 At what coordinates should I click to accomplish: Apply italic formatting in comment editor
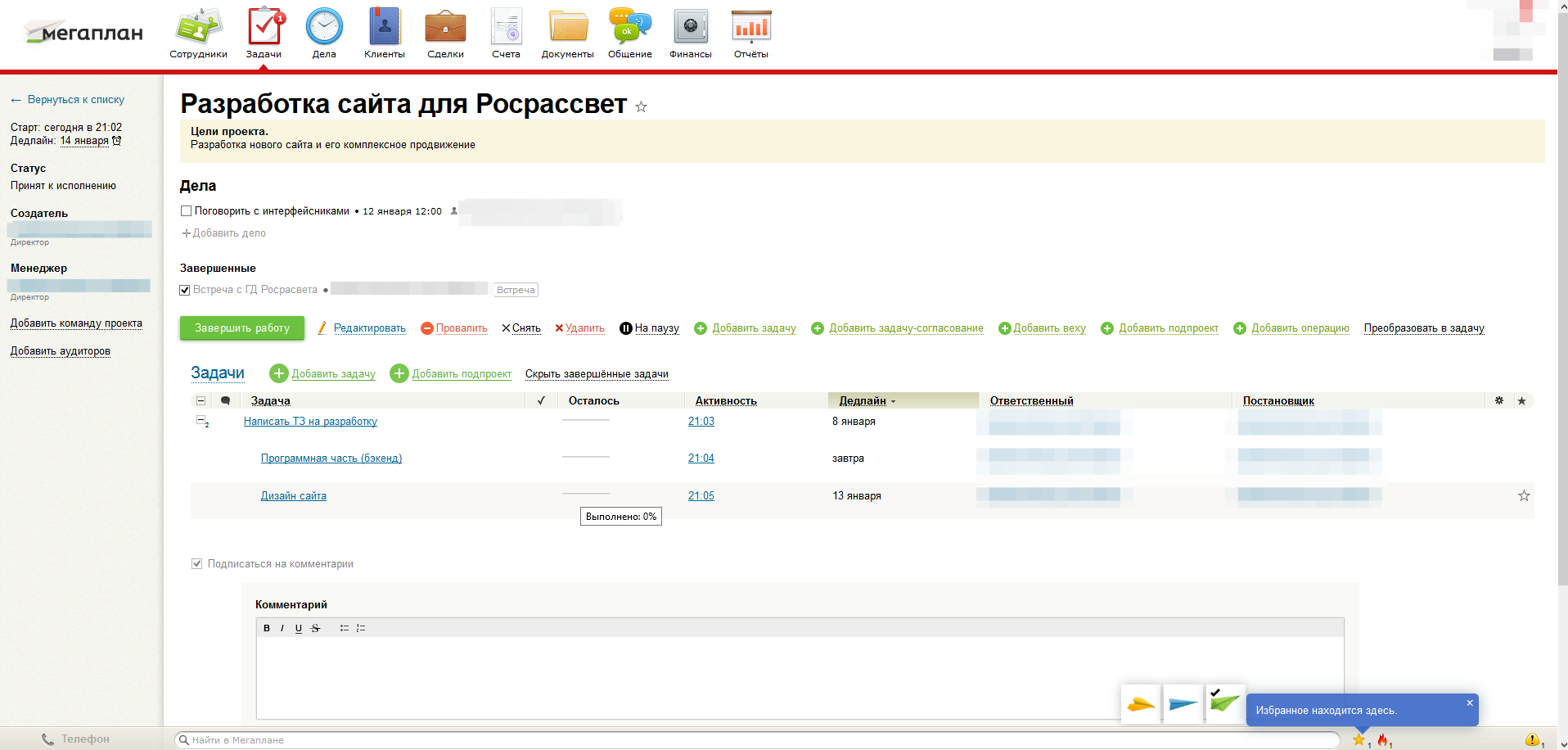pyautogui.click(x=282, y=628)
